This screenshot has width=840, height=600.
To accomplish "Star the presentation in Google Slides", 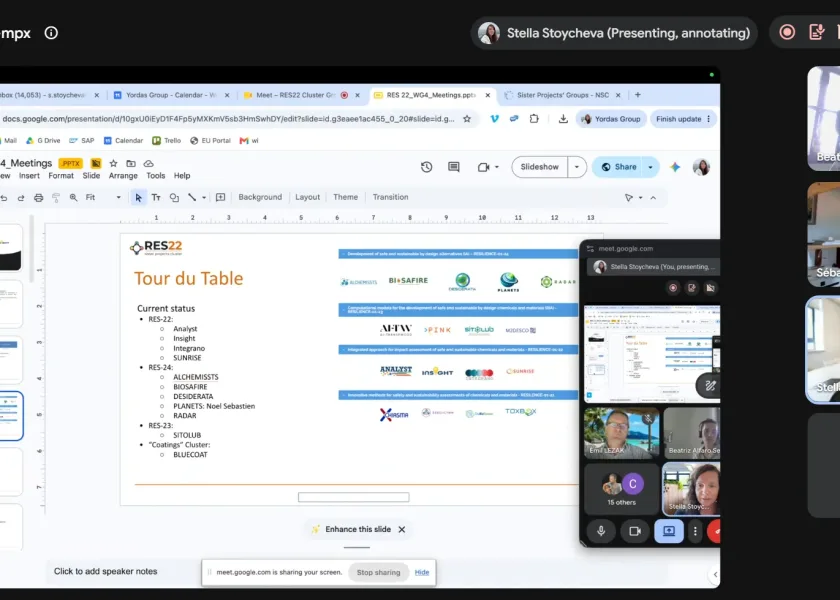I will pyautogui.click(x=114, y=163).
